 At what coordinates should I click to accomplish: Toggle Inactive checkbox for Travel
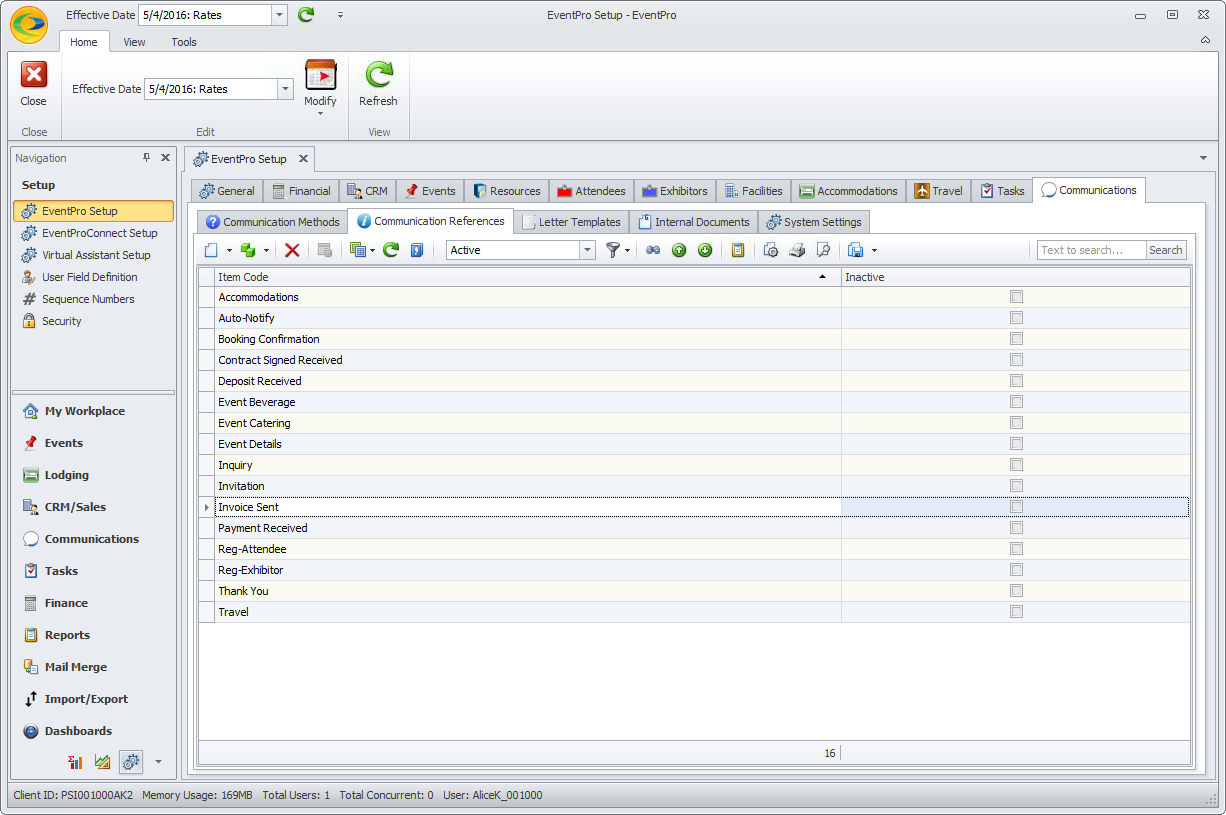click(x=1016, y=612)
